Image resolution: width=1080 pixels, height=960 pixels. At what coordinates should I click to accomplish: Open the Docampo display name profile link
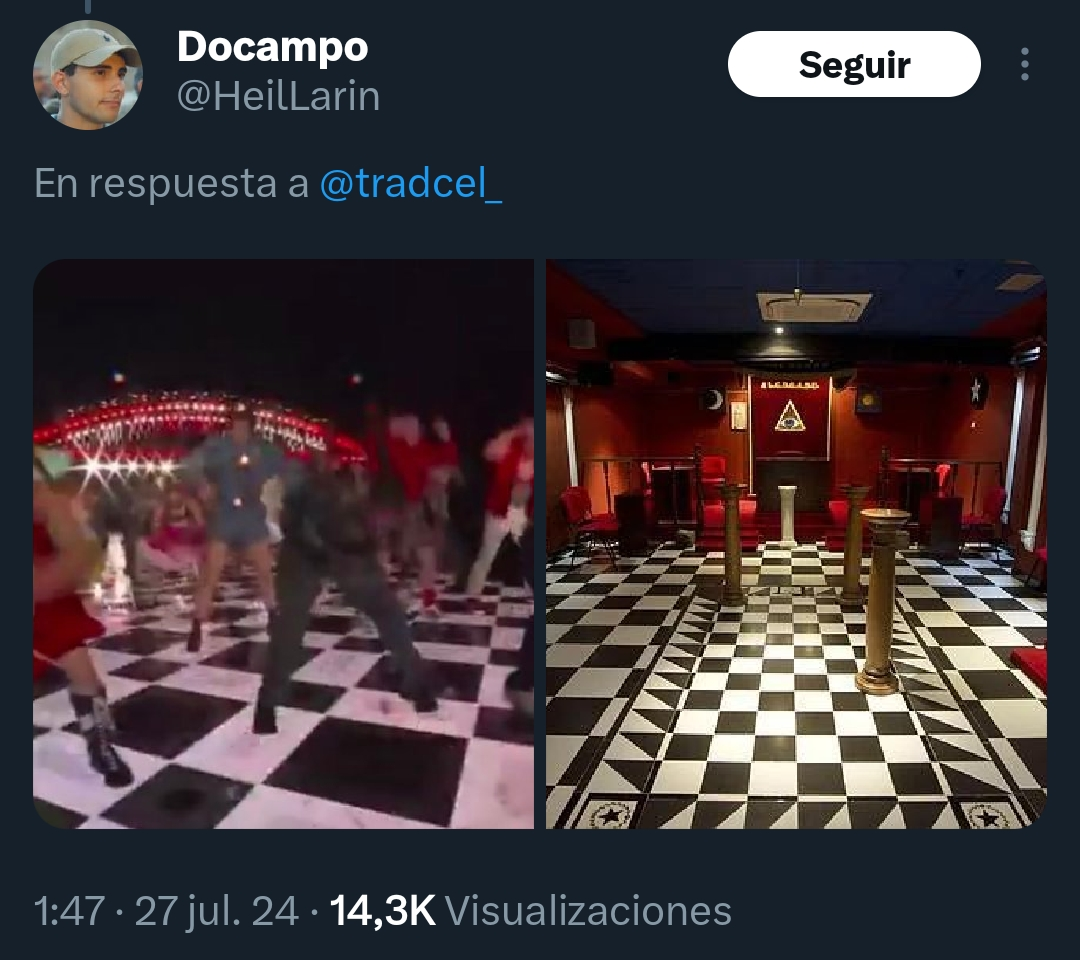click(x=273, y=47)
